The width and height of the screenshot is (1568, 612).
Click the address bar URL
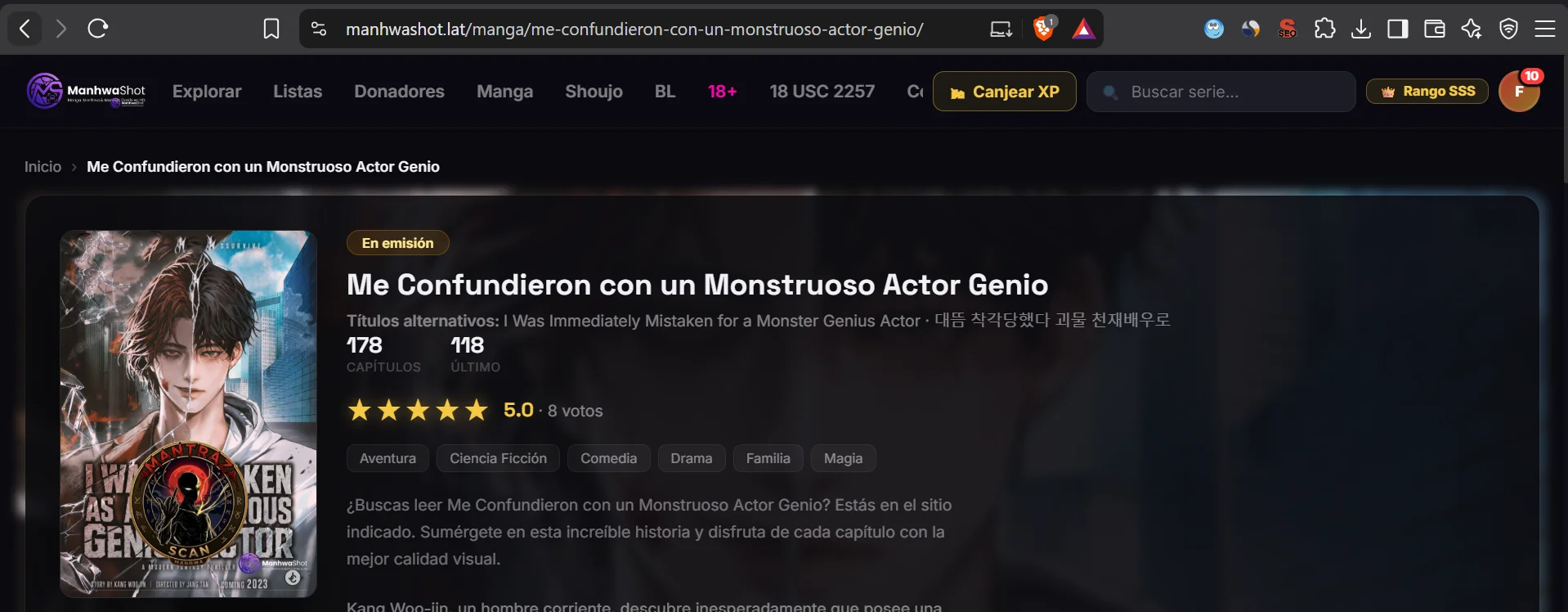[x=634, y=29]
